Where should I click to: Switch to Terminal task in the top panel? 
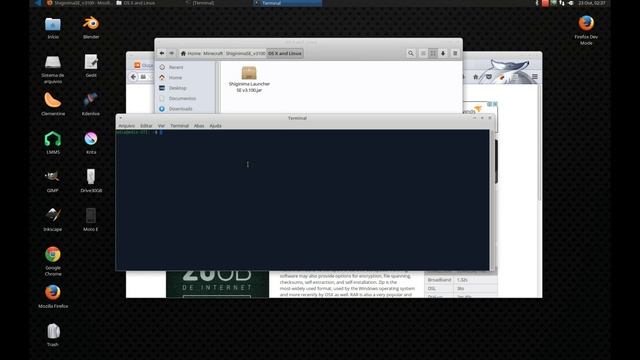[x=287, y=3]
